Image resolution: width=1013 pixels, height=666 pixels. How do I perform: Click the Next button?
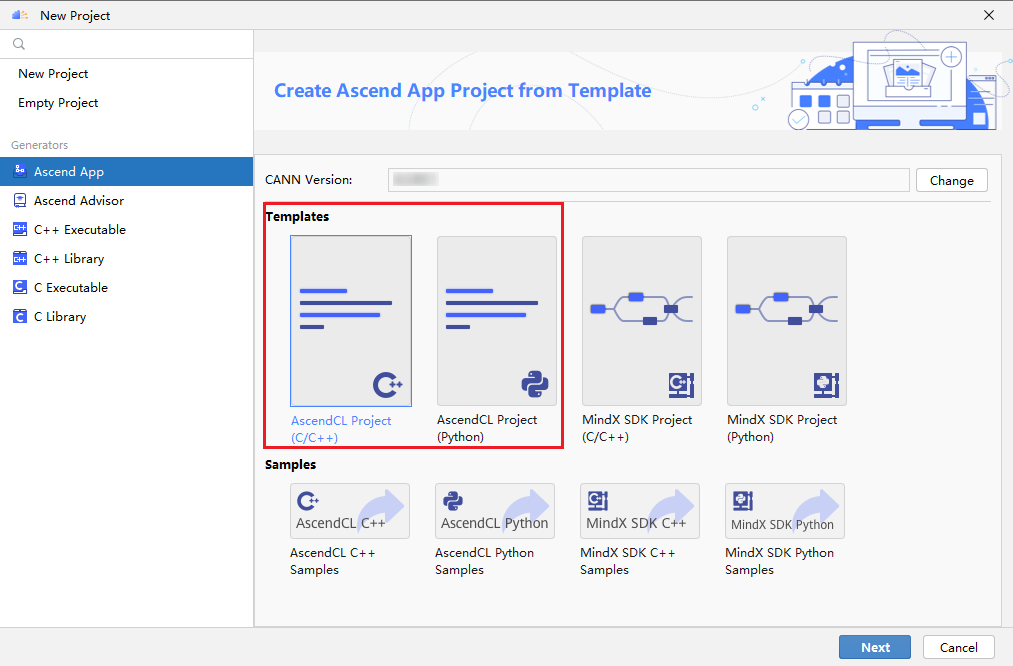(875, 647)
